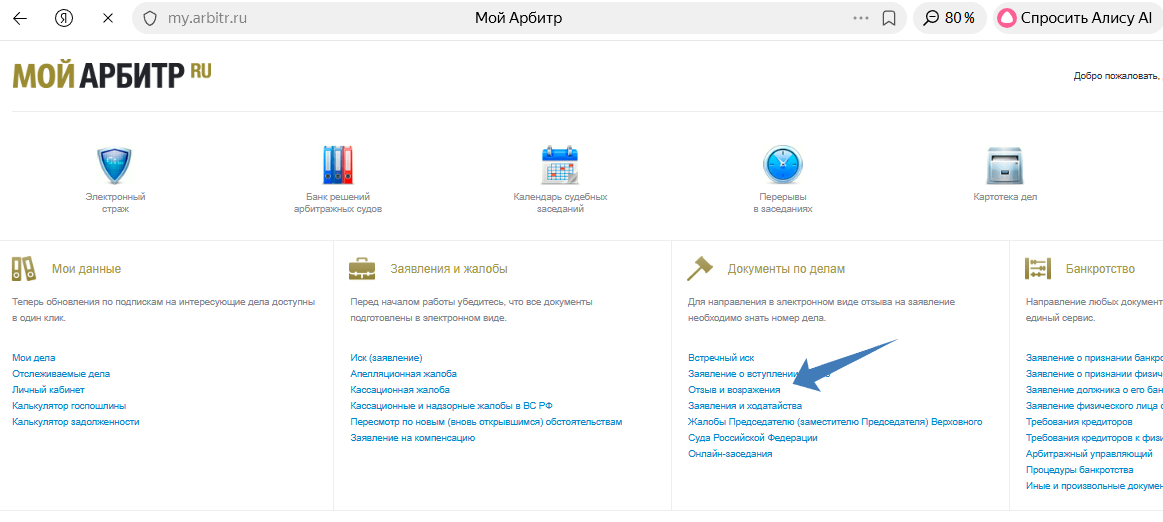Click the my.arbitr.ru address field

(x=207, y=19)
